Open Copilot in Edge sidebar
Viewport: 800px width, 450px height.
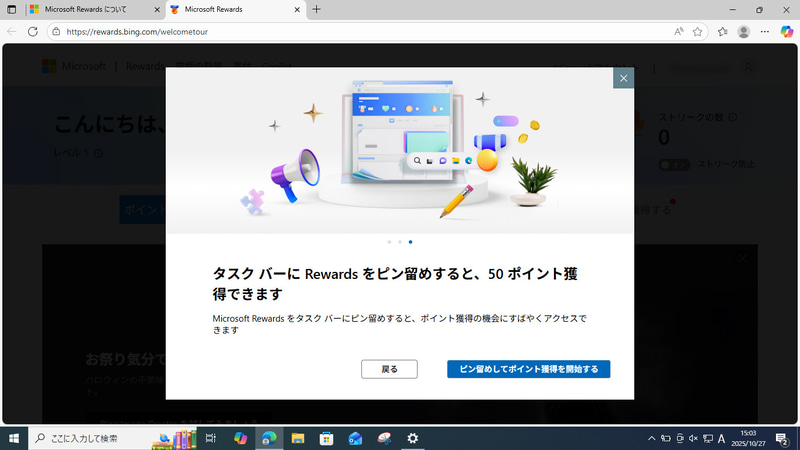(787, 32)
